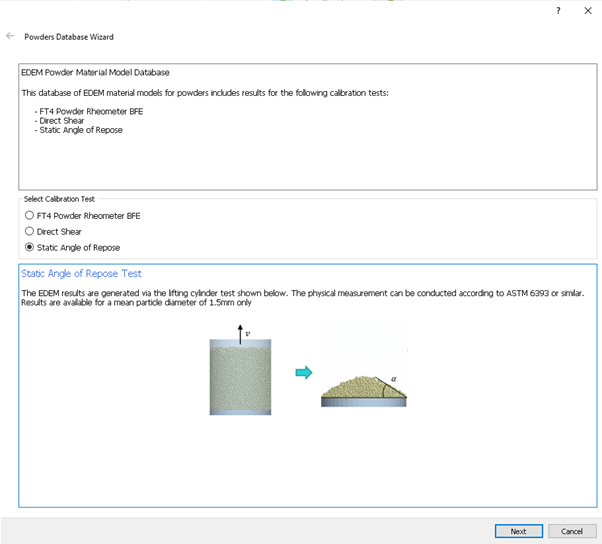The height and width of the screenshot is (544, 602).
Task: Click the alpha angle symbol on the pile
Action: (x=393, y=379)
